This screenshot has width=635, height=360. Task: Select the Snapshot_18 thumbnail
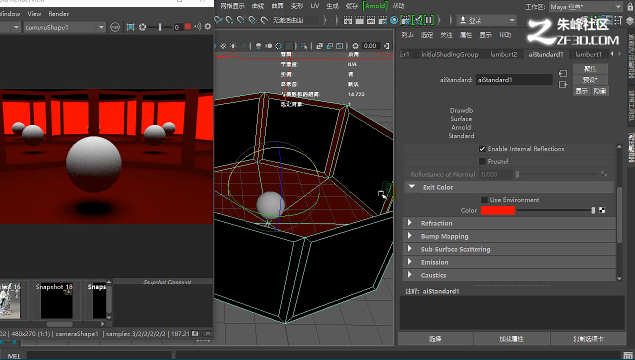(56, 300)
